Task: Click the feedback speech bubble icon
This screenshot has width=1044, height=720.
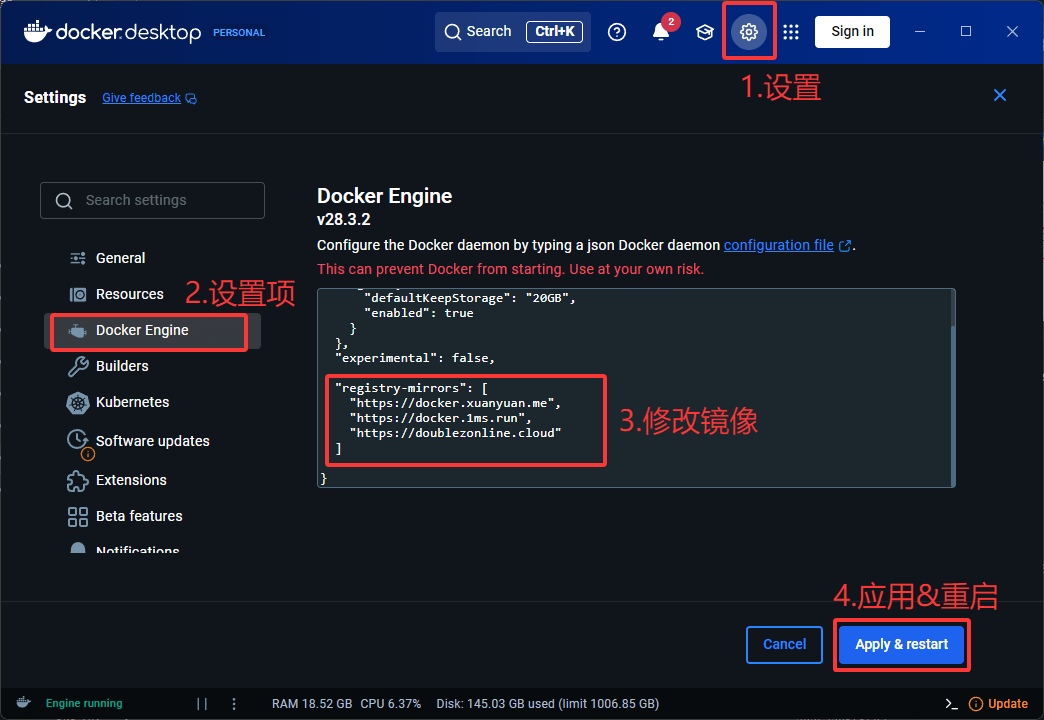Action: (x=191, y=99)
